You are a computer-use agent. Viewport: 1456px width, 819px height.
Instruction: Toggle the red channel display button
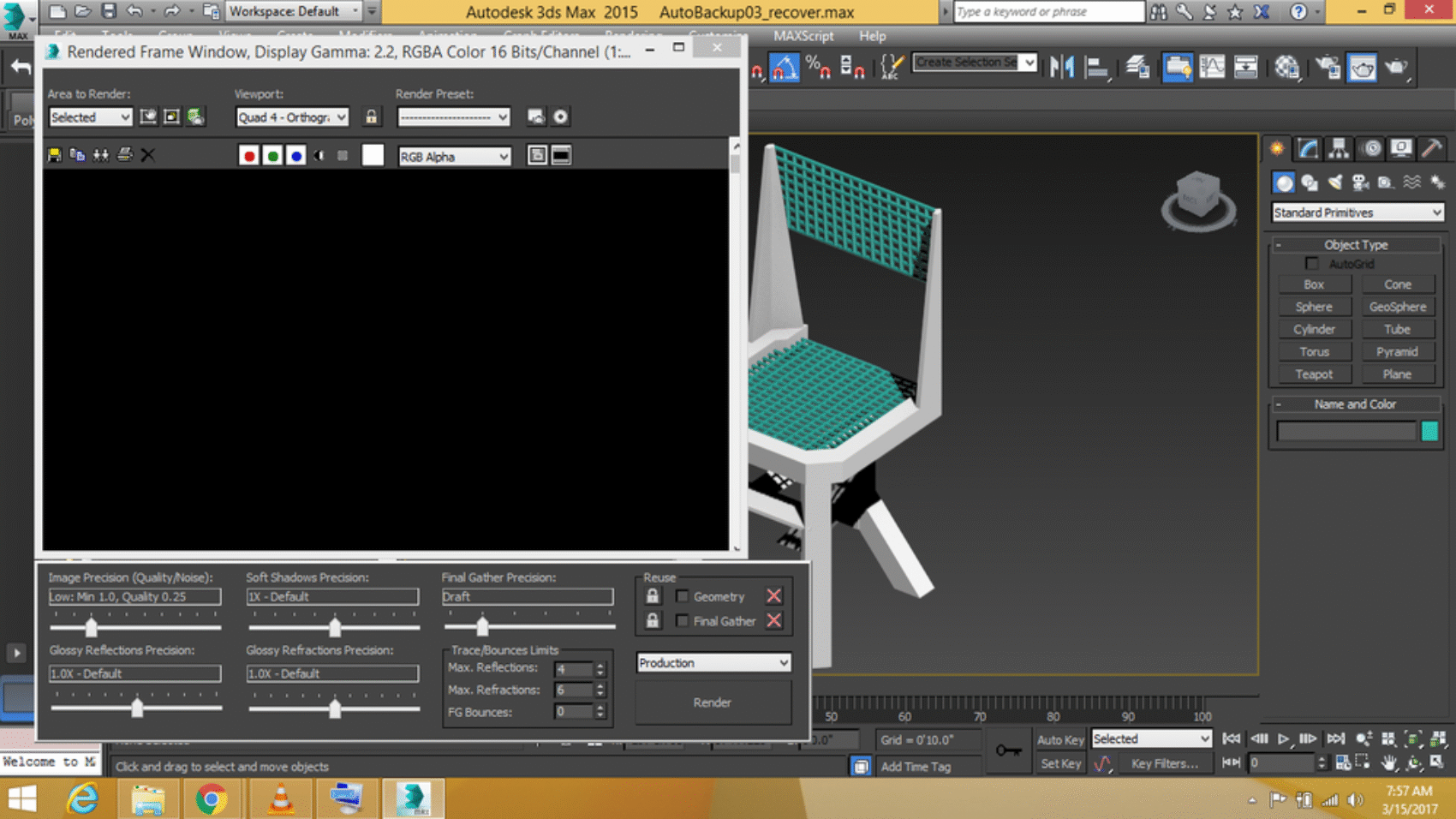tap(248, 155)
